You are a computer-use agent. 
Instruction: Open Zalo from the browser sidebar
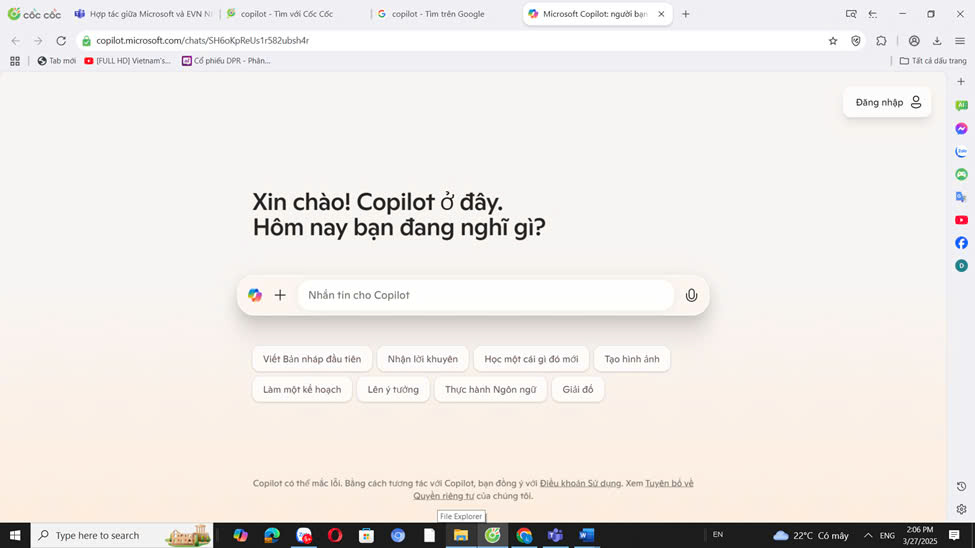961,152
